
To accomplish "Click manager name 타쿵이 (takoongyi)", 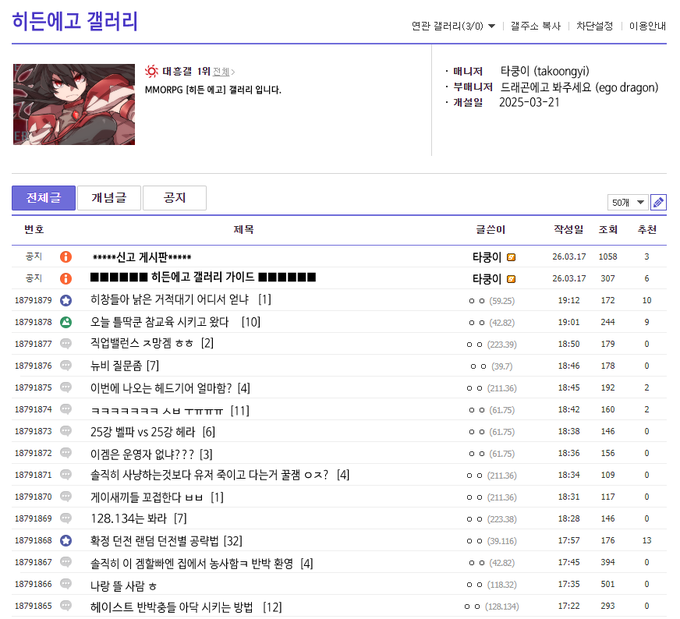I will pos(545,71).
